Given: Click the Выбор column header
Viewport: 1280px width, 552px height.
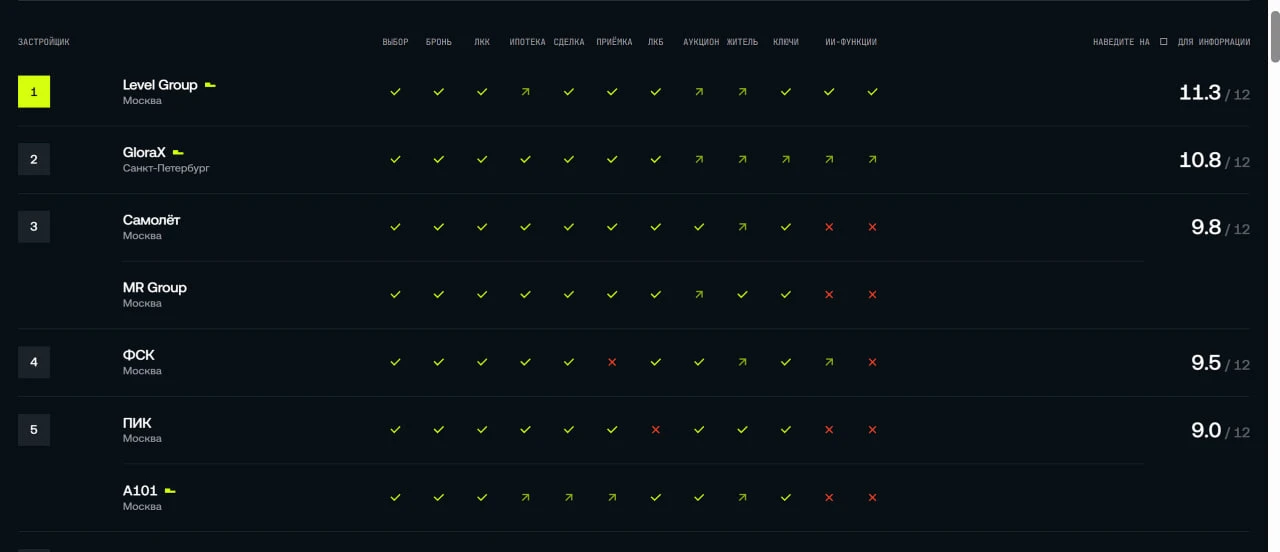Looking at the screenshot, I should (395, 42).
